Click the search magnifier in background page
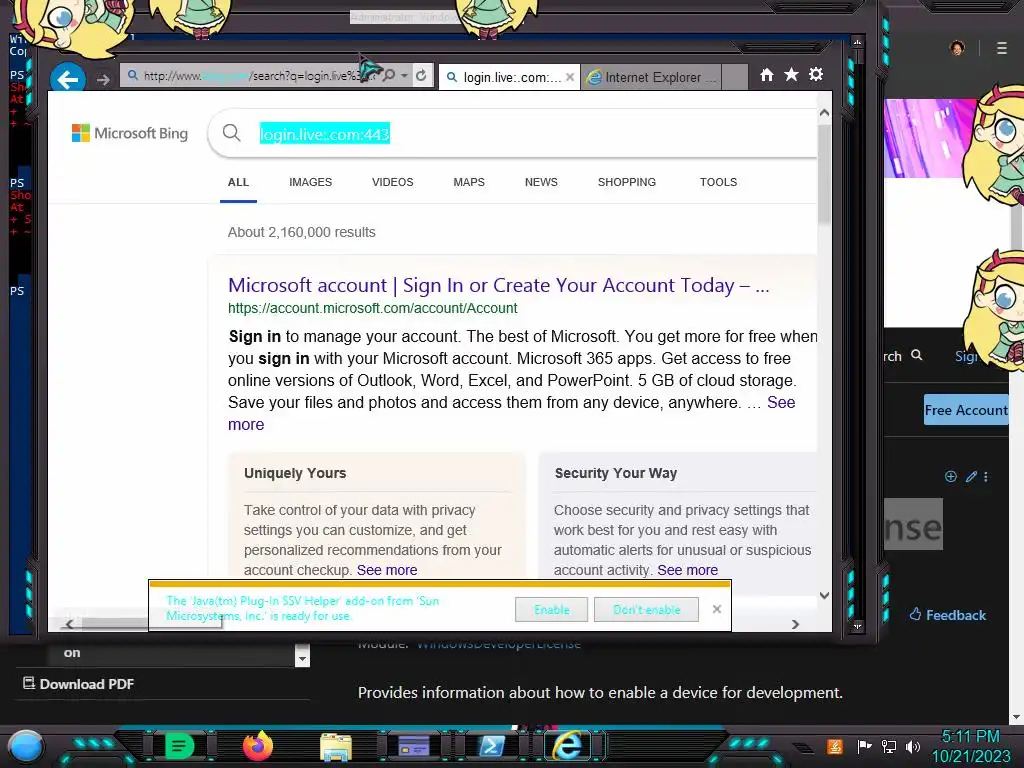The height and width of the screenshot is (768, 1024). (x=916, y=355)
